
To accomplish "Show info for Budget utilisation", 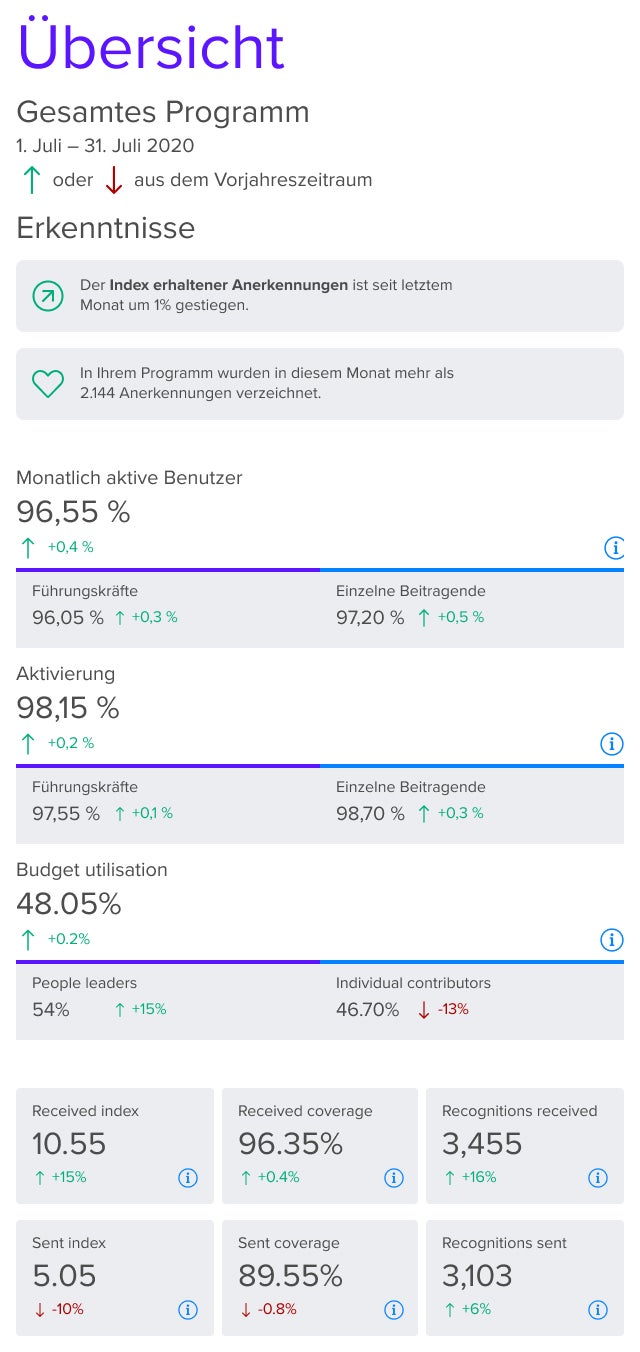I will tap(611, 940).
